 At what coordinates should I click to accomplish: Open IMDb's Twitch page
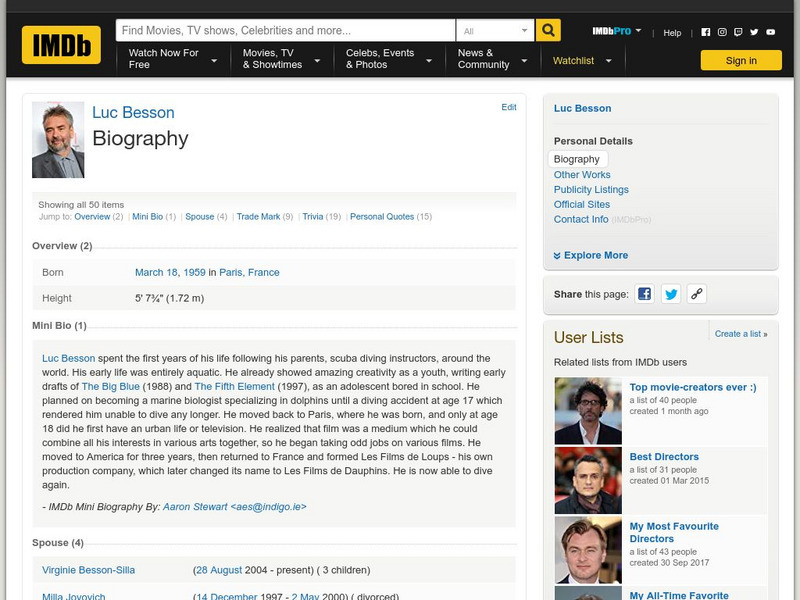coord(739,31)
